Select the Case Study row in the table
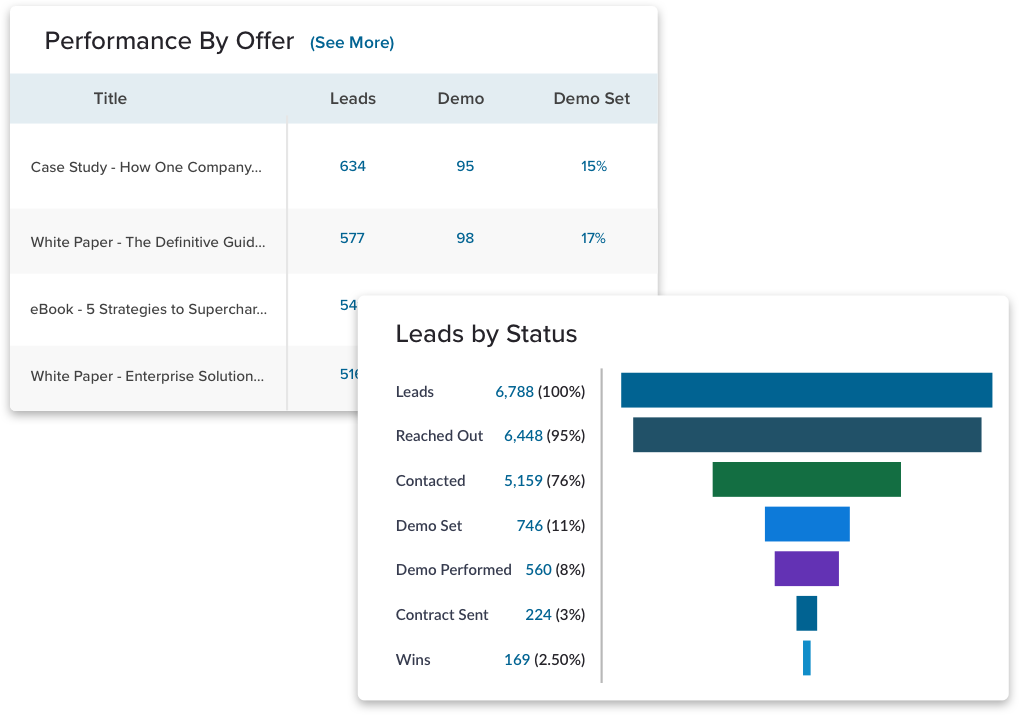 click(x=147, y=166)
